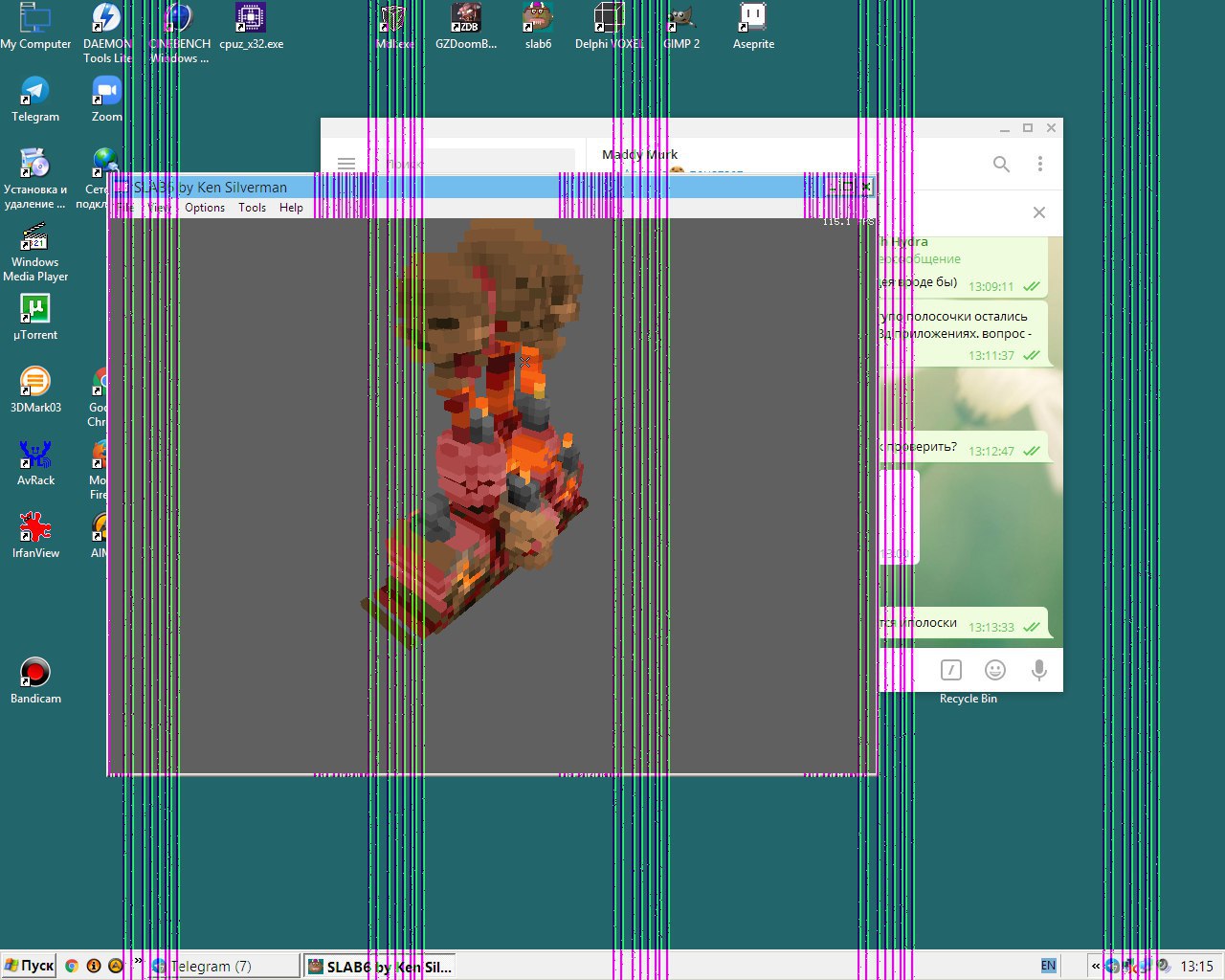1225x980 pixels.
Task: Open EN language indicator
Action: pos(1048,966)
